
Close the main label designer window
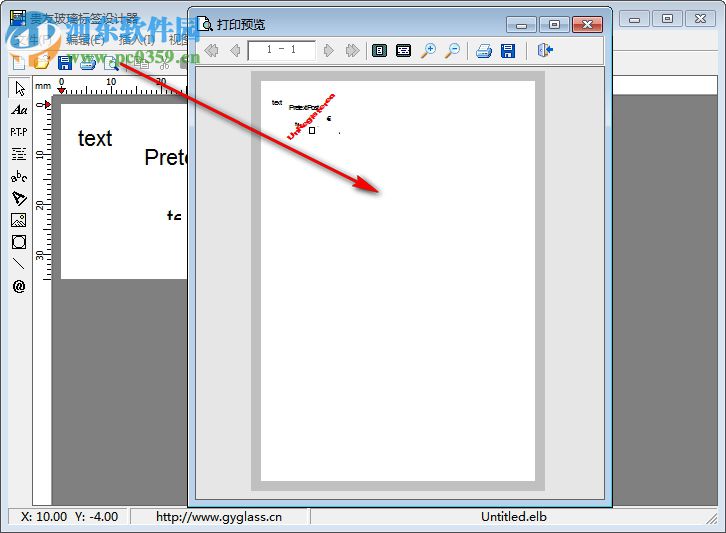pos(701,19)
